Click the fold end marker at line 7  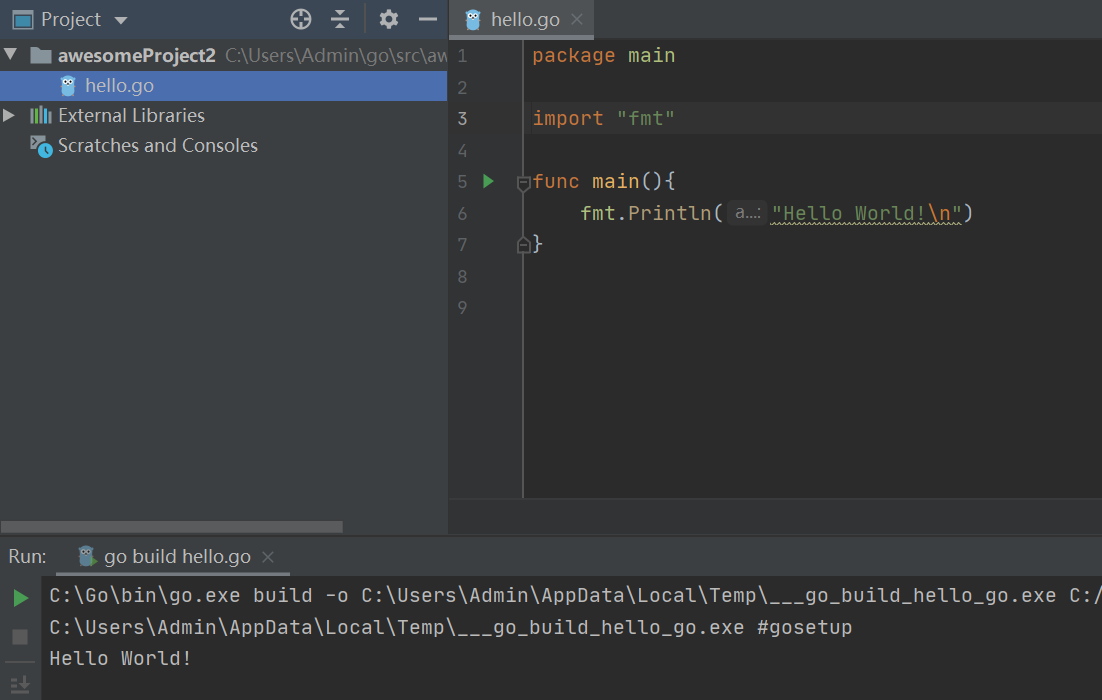[523, 245]
